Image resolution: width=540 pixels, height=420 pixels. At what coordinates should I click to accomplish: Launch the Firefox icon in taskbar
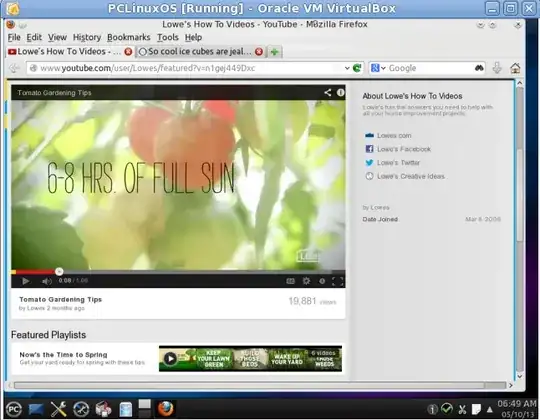pos(166,409)
